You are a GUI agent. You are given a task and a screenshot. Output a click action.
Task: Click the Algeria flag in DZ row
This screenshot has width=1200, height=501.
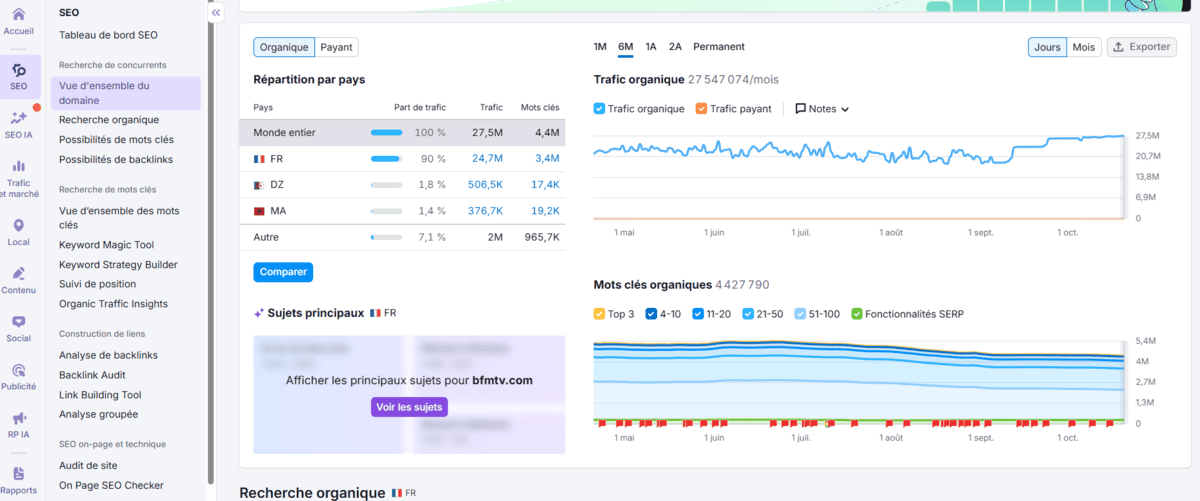(x=260, y=185)
